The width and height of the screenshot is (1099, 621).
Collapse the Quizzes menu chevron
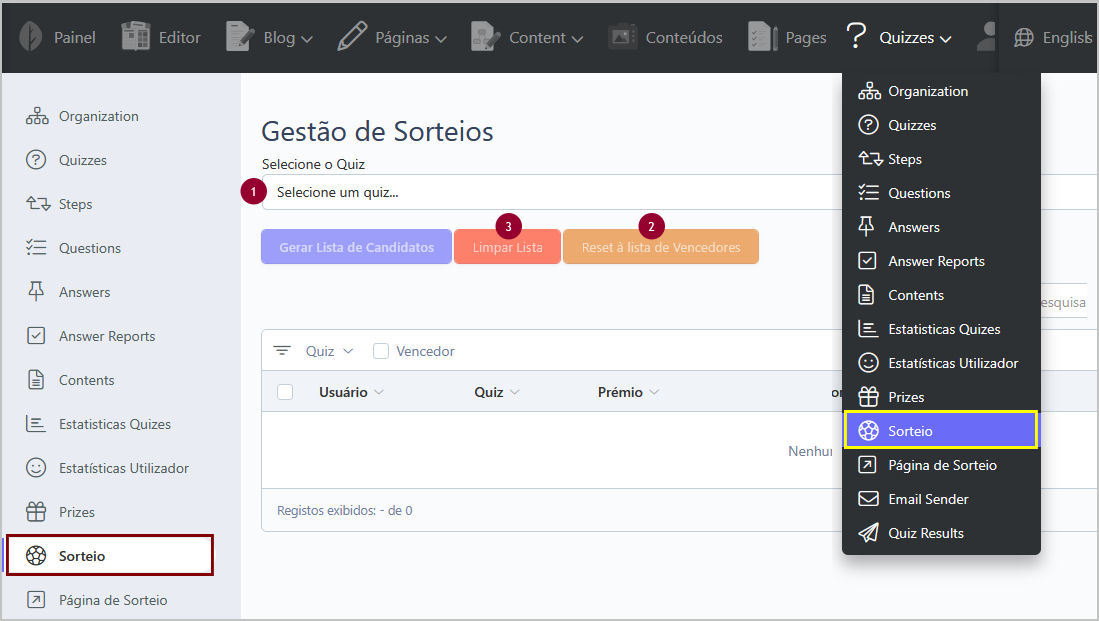click(x=946, y=39)
